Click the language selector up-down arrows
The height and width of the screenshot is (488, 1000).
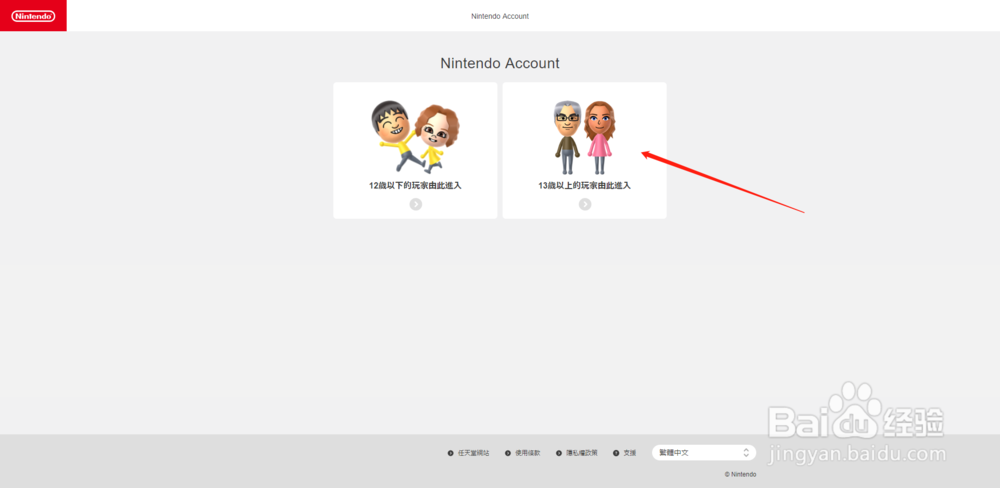pyautogui.click(x=746, y=453)
